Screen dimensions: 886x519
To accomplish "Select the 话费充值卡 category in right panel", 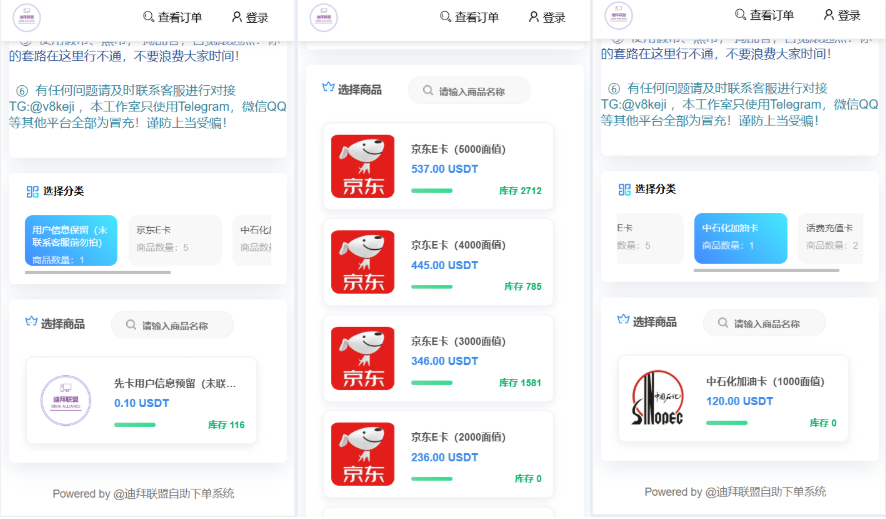I will pyautogui.click(x=831, y=238).
